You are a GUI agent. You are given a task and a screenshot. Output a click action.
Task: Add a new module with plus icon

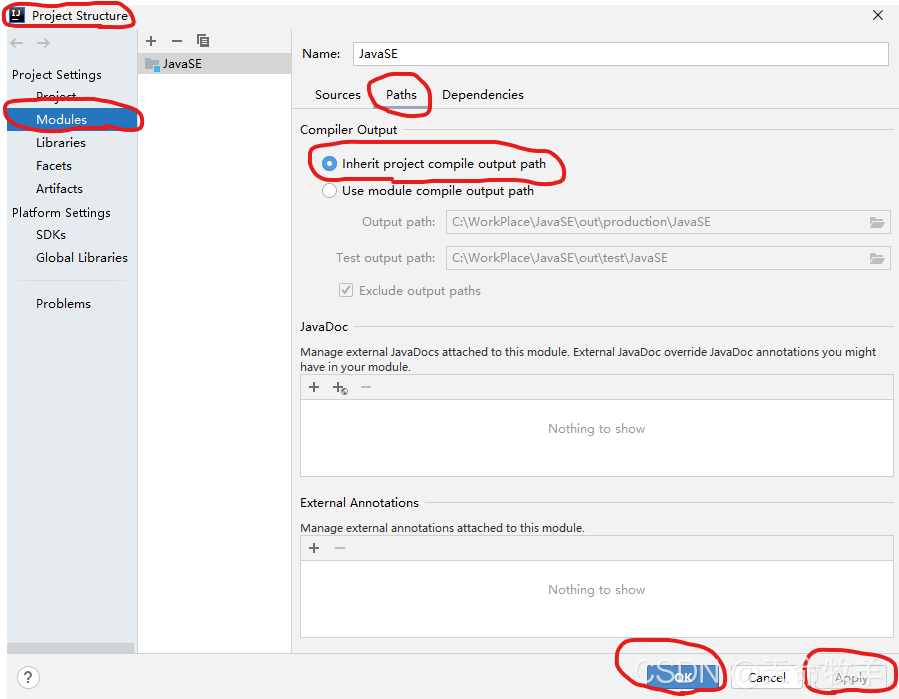[x=151, y=41]
